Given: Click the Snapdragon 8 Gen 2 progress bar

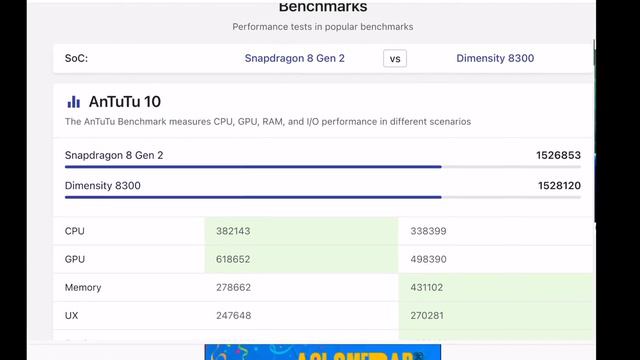Looking at the screenshot, I should point(322,167).
